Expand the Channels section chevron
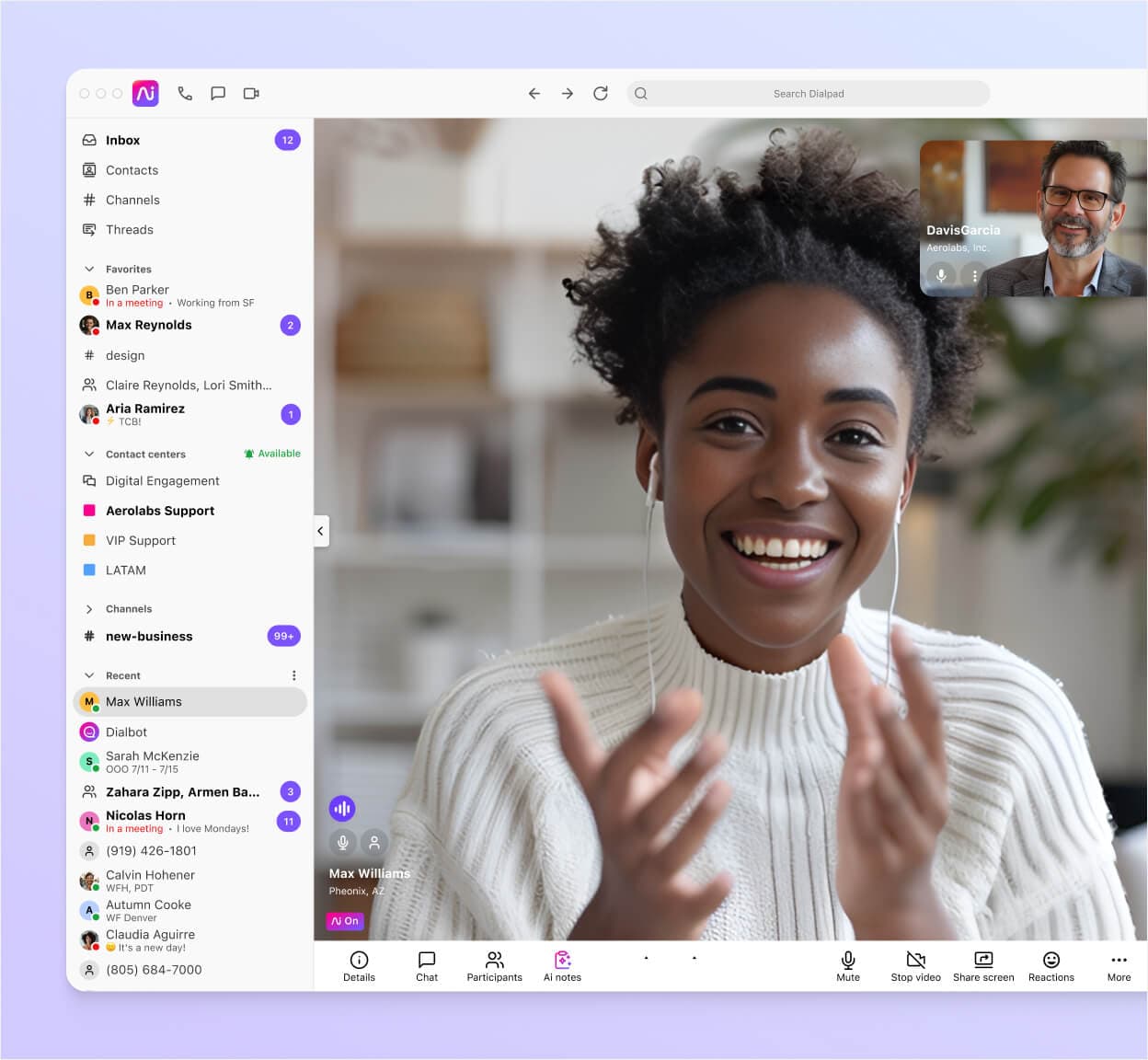The height and width of the screenshot is (1060, 1148). tap(89, 609)
